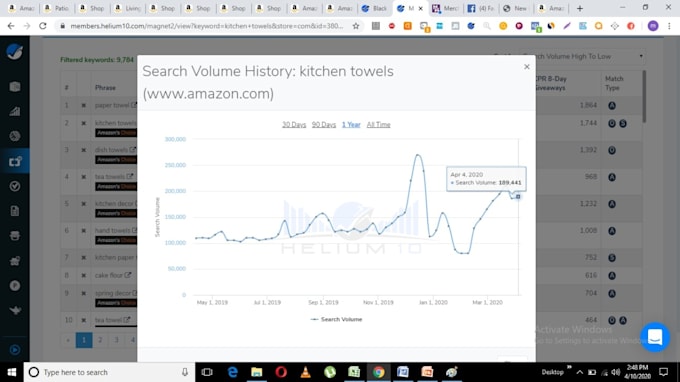Open Chrome three-dot menu

tap(669, 26)
